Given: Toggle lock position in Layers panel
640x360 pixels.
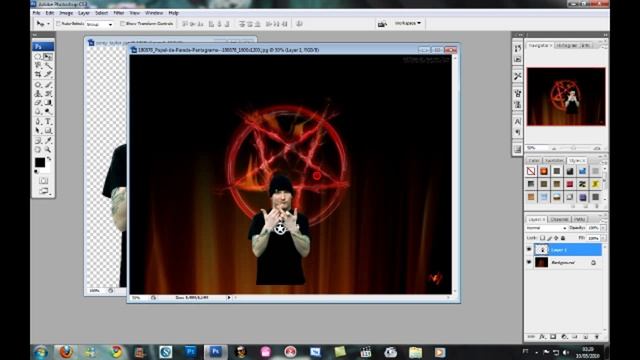Looking at the screenshot, I should [556, 238].
